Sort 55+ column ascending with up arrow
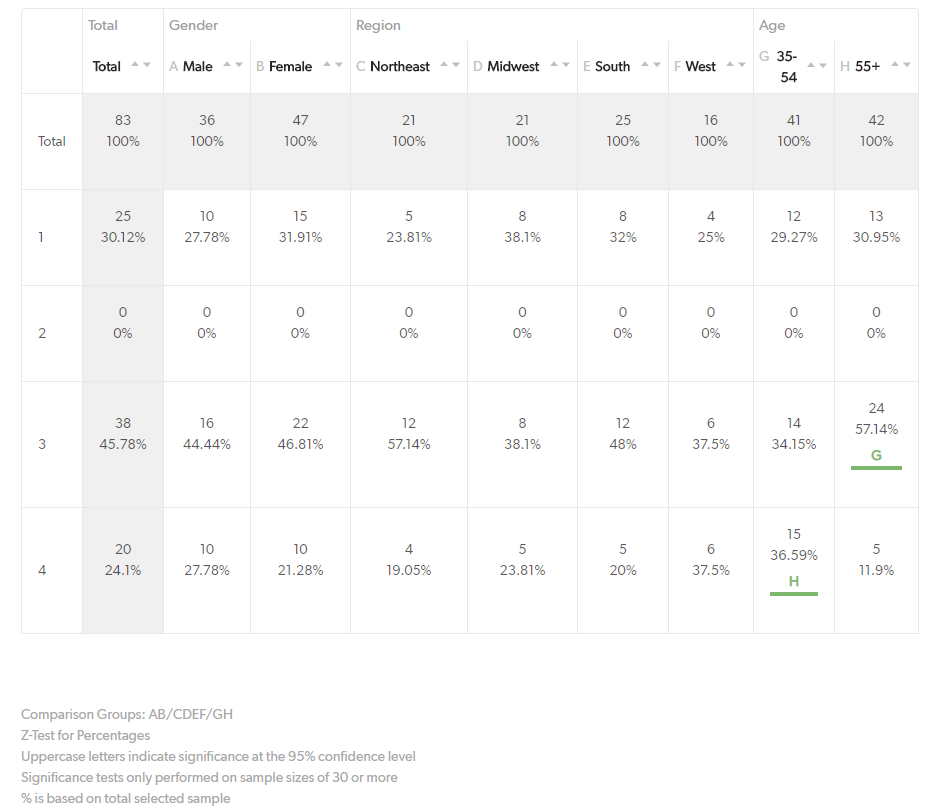Image resolution: width=934 pixels, height=811 pixels. click(x=894, y=65)
